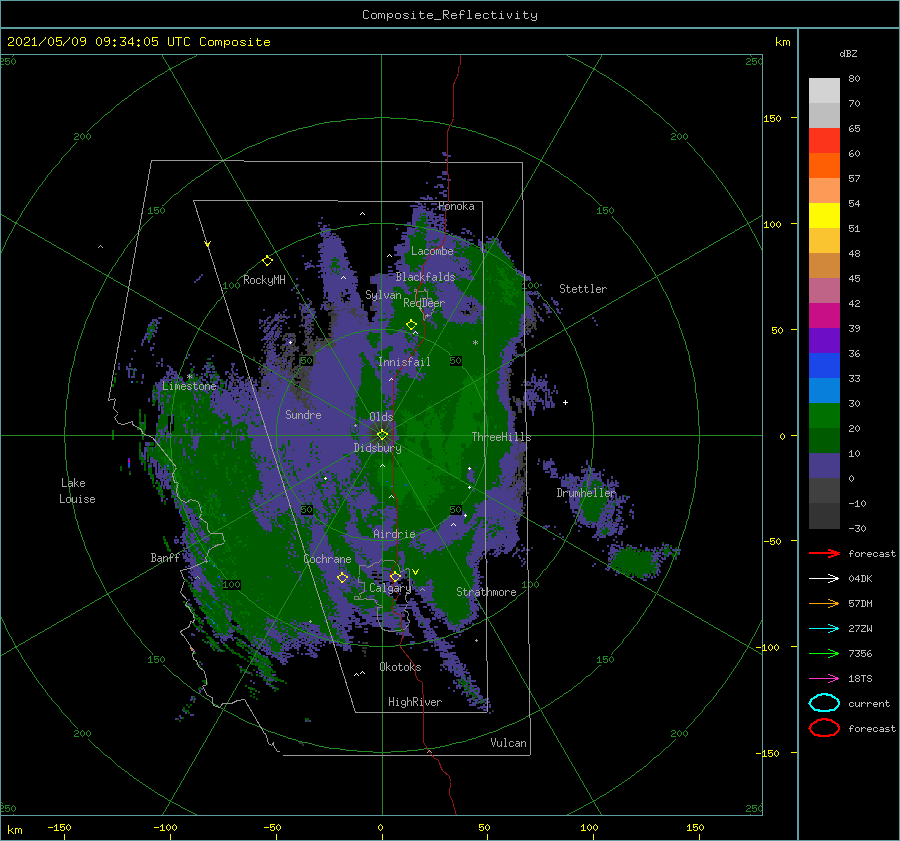Screen dimensions: 900x841
Task: Click the dBZ legend heading
Action: [x=848, y=53]
